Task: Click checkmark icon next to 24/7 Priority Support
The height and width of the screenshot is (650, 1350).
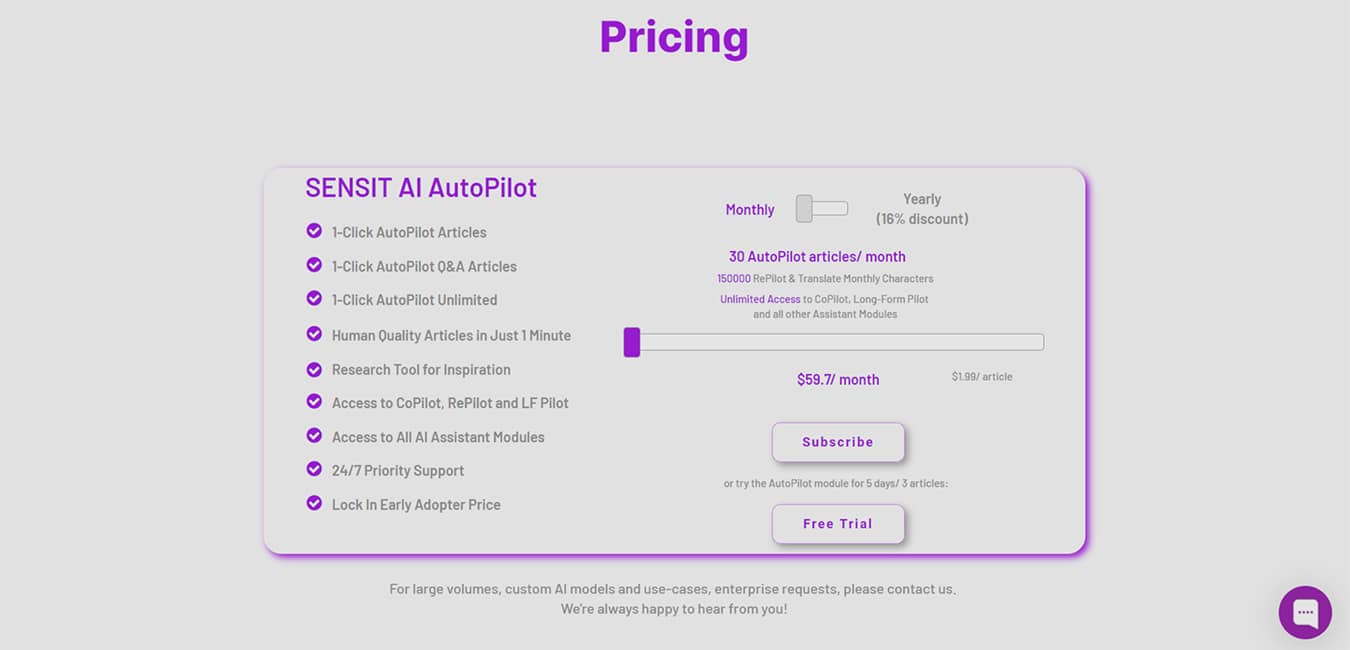Action: [314, 469]
